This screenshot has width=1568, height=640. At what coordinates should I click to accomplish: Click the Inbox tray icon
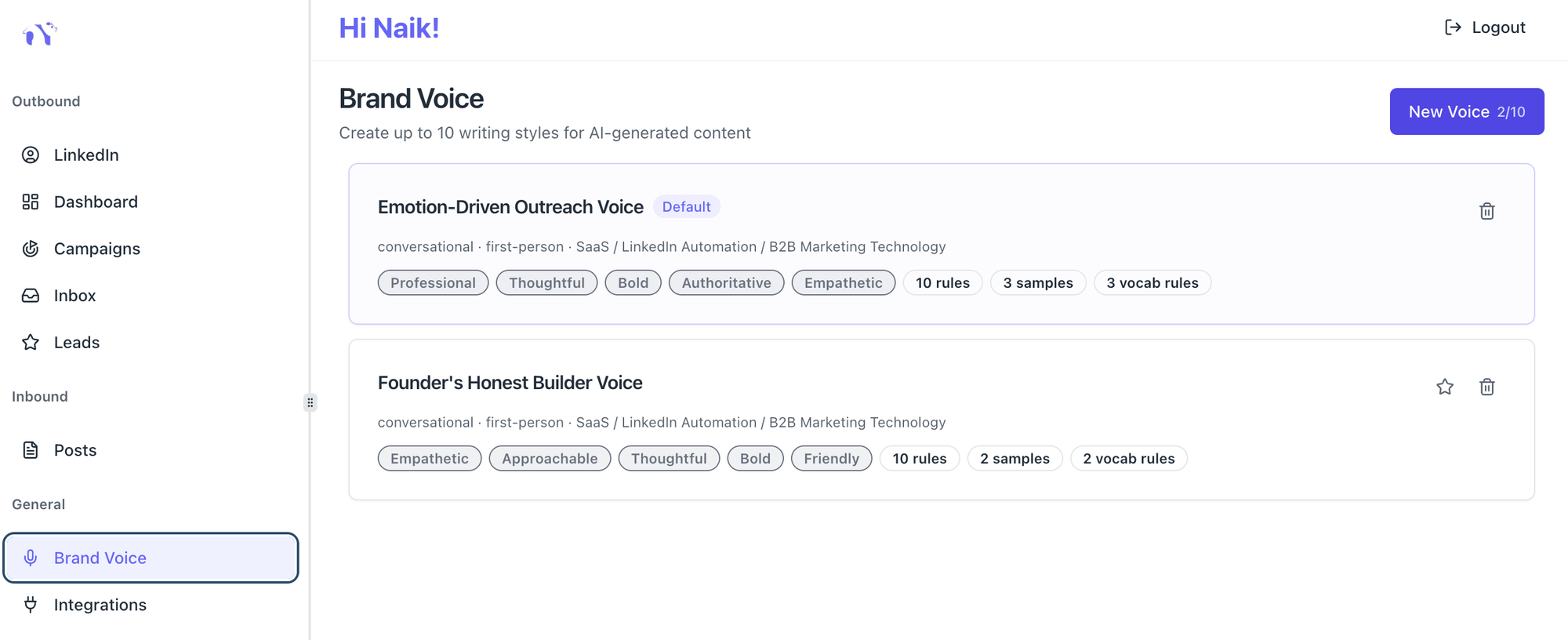click(x=31, y=296)
